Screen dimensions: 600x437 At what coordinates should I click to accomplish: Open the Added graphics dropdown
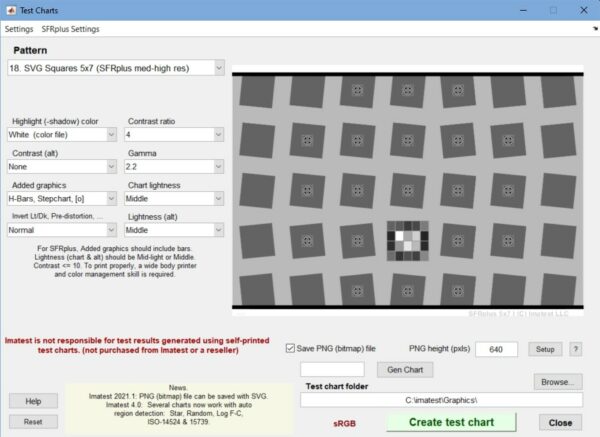[63, 198]
